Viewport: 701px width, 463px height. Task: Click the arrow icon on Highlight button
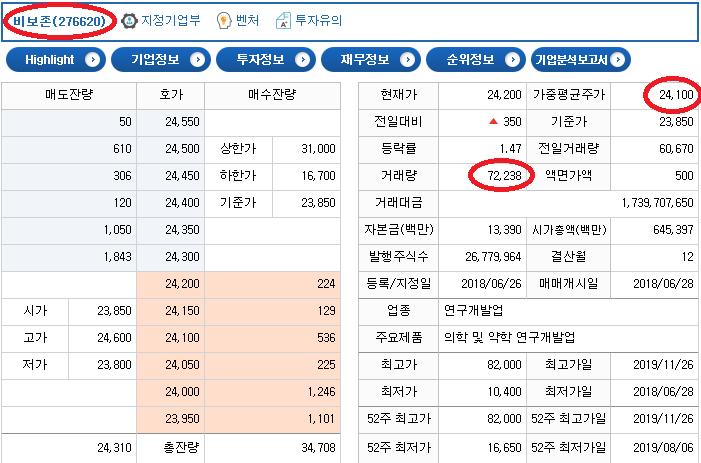[x=93, y=59]
